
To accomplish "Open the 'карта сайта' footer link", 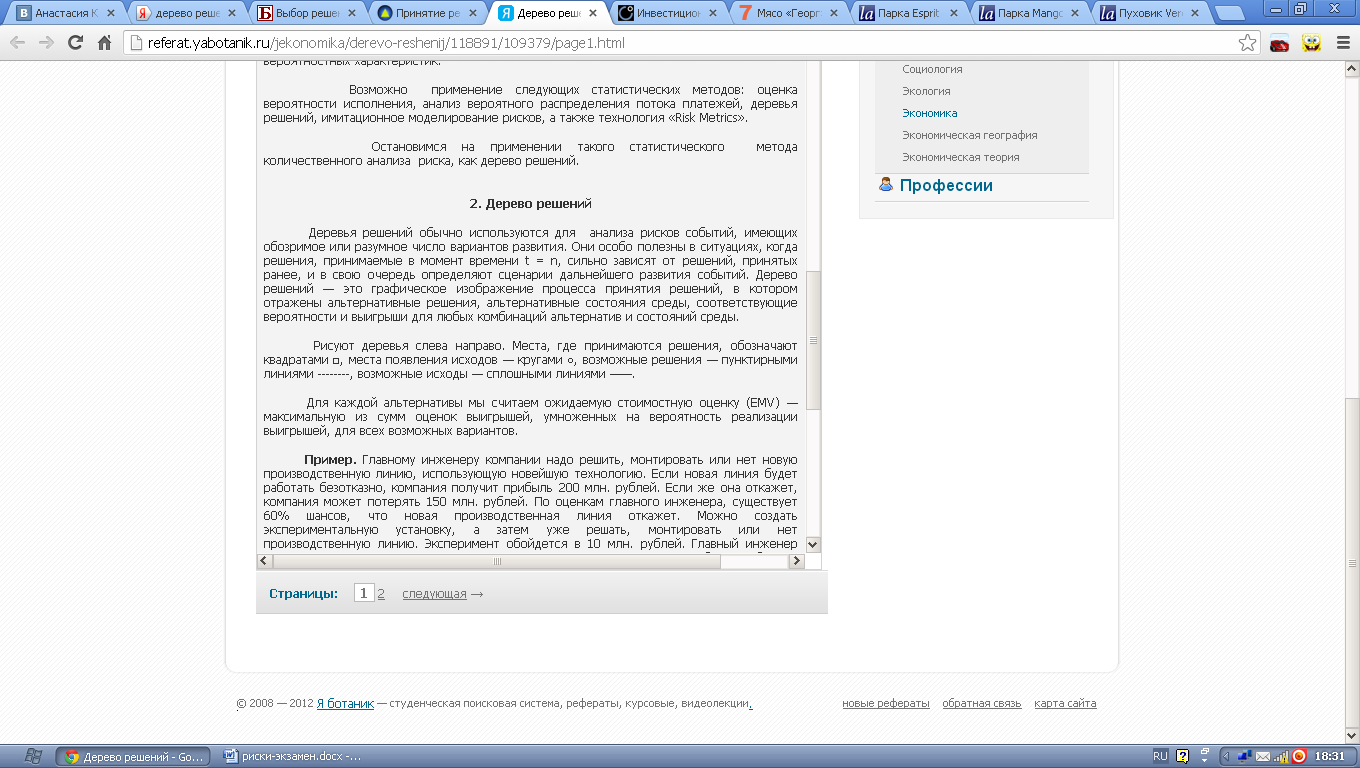I will coord(1065,704).
